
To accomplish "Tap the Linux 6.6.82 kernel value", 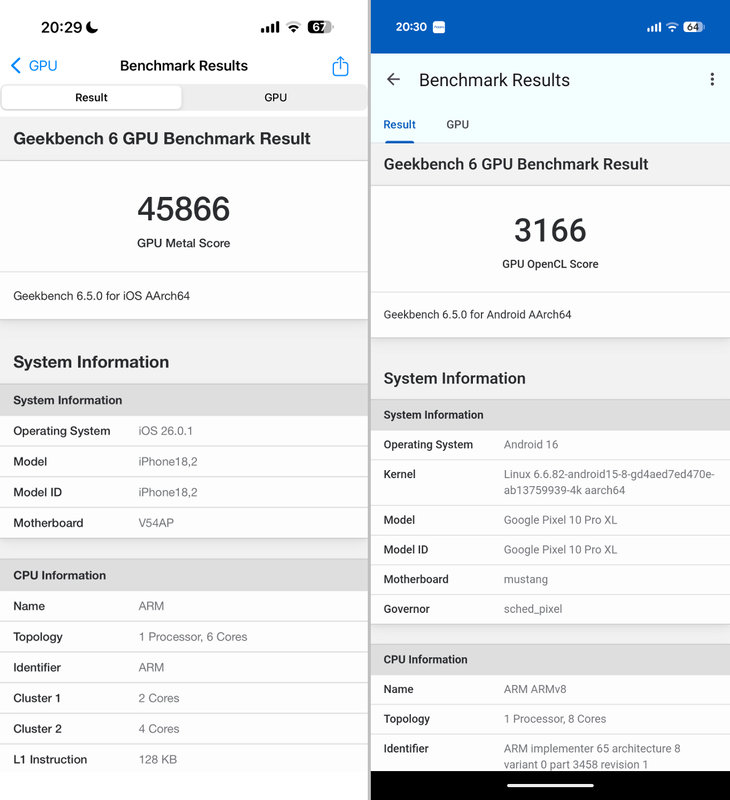I will [609, 482].
